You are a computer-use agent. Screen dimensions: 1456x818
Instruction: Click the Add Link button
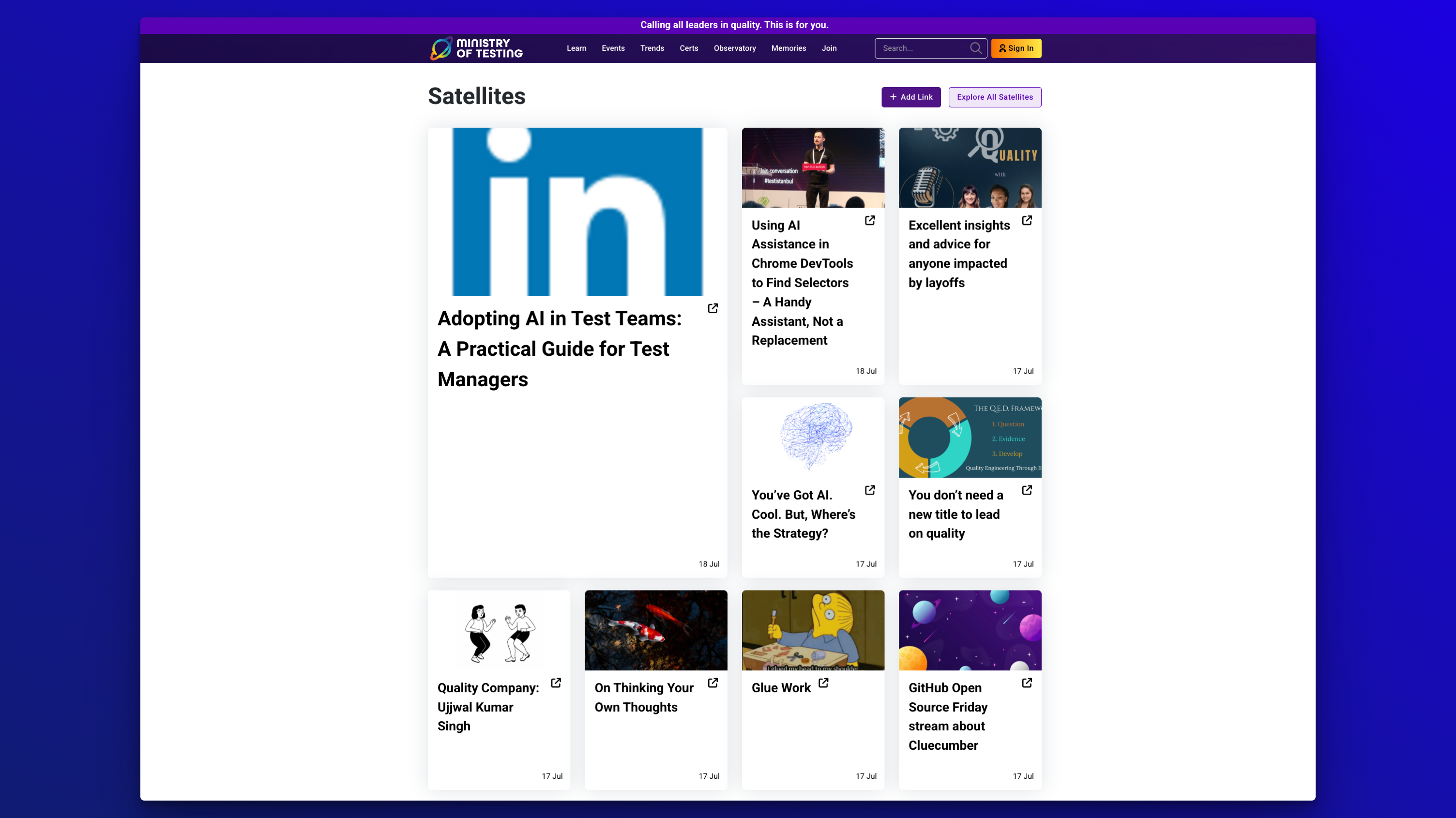pos(911,97)
